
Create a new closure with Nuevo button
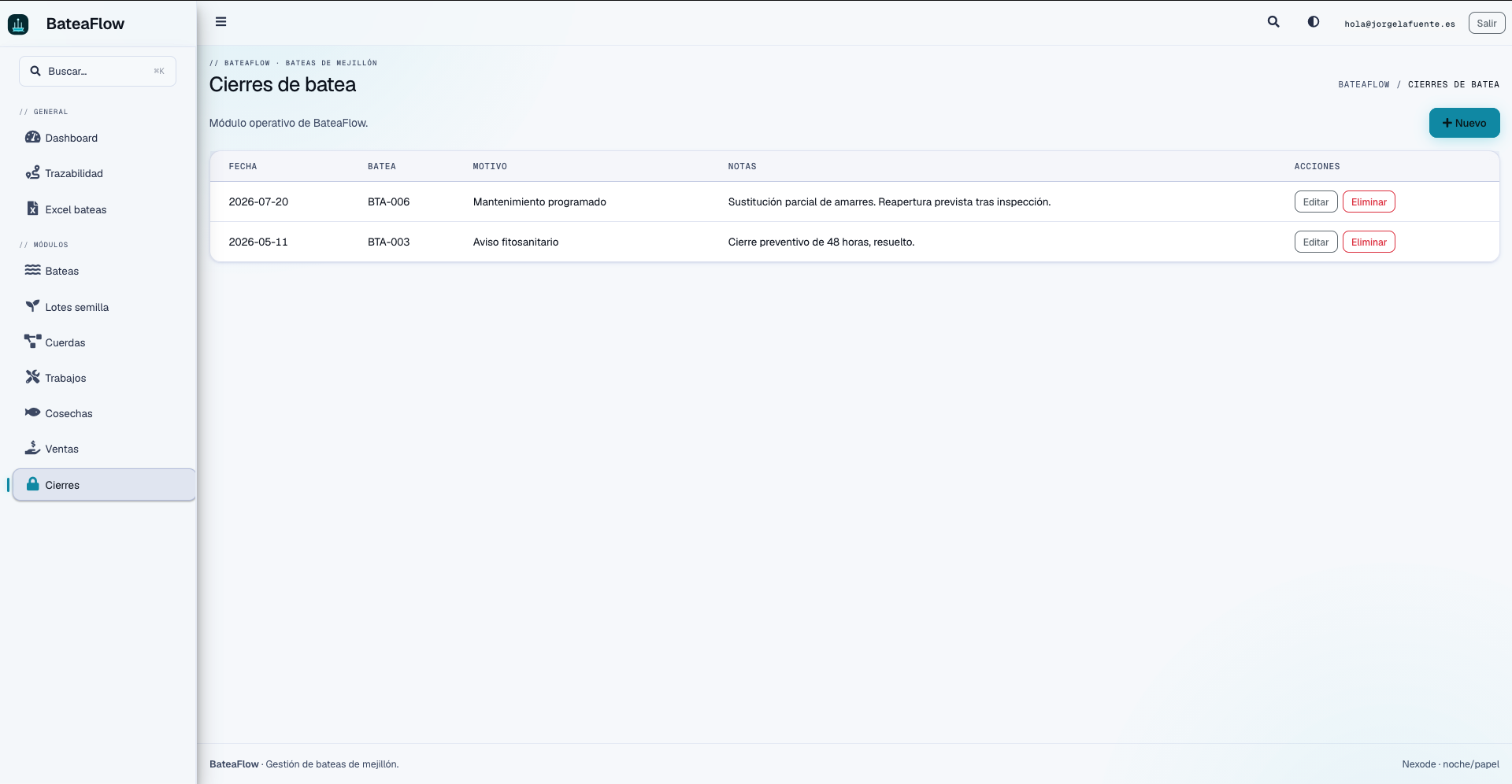(x=1464, y=123)
